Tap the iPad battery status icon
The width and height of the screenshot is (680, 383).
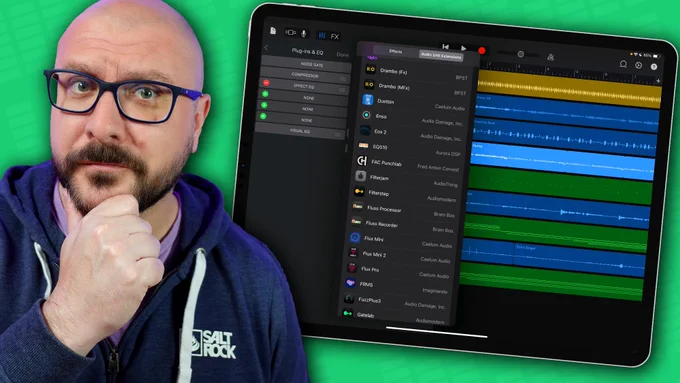pos(657,56)
